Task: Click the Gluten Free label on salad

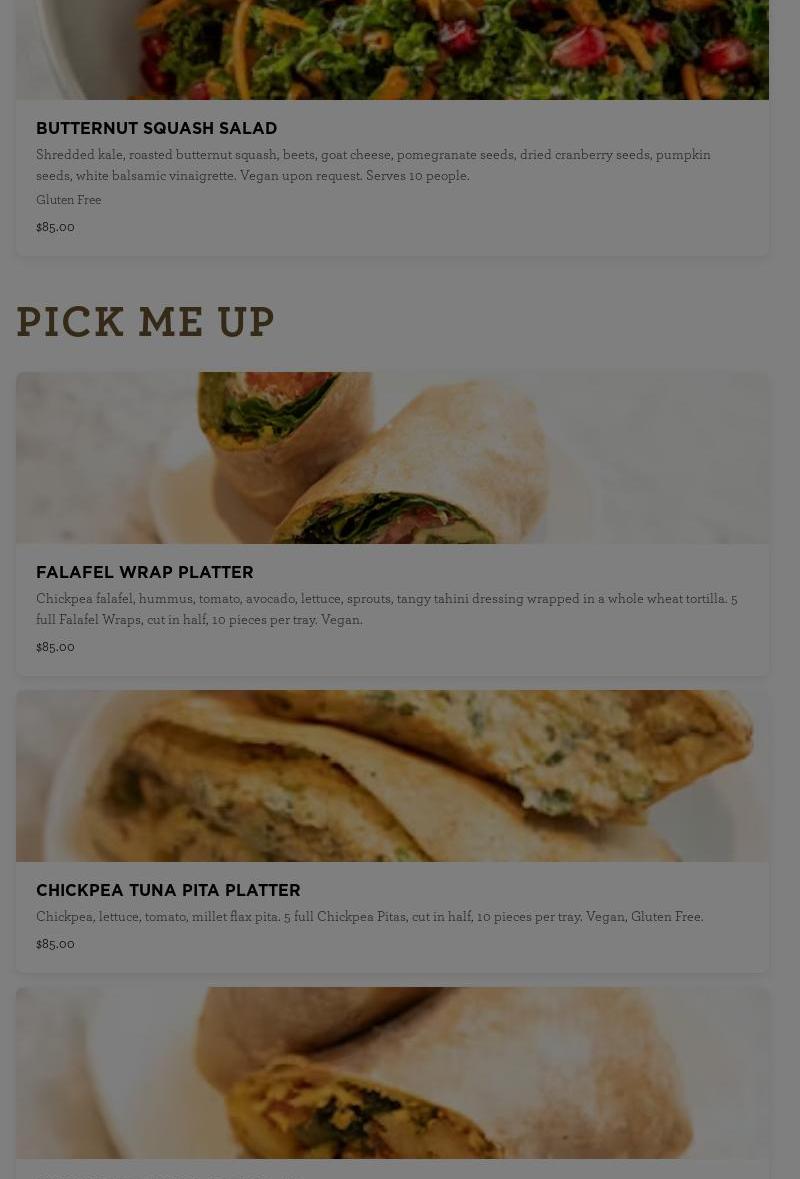Action: tap(68, 200)
